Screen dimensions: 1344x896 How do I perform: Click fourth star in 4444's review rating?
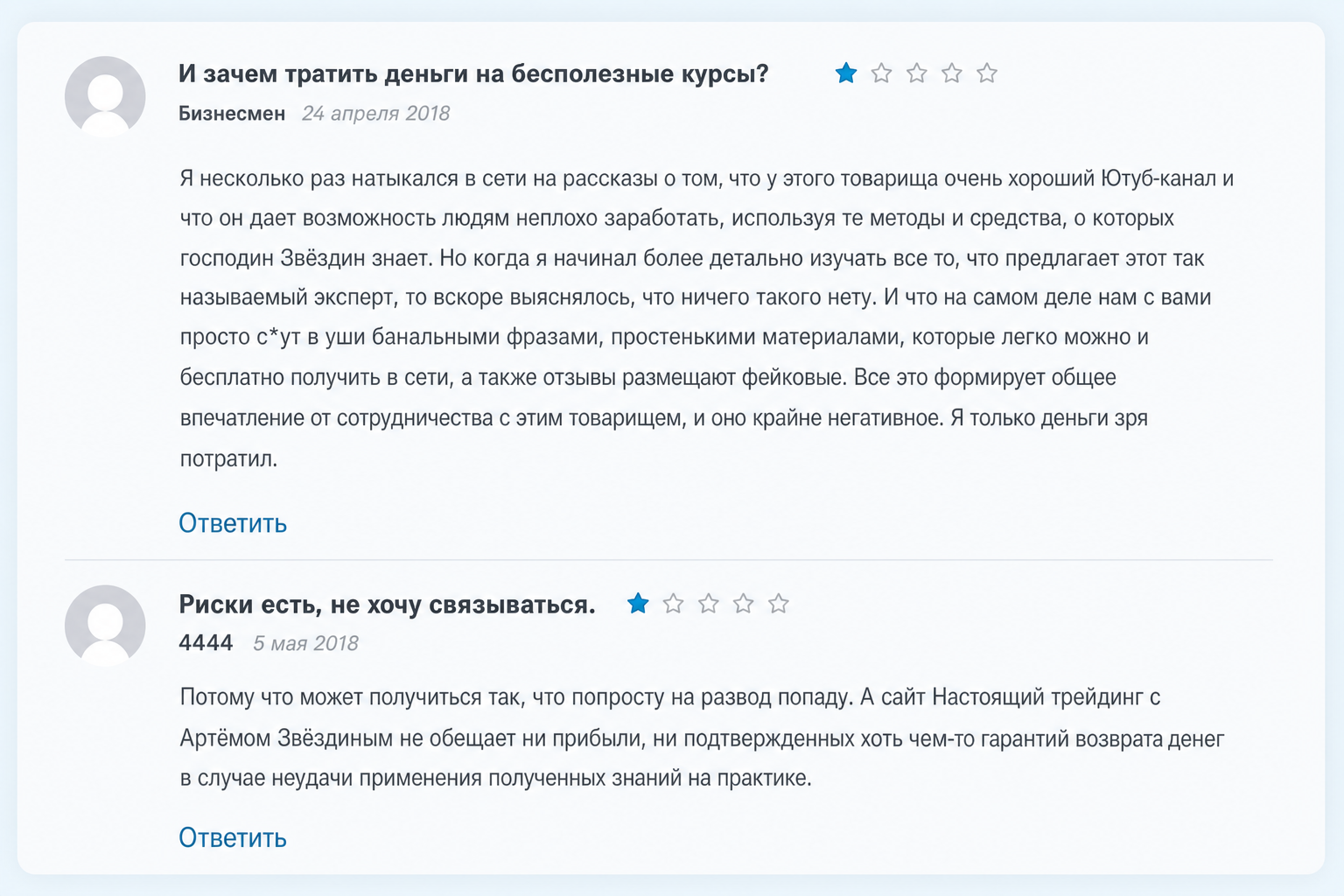point(743,604)
